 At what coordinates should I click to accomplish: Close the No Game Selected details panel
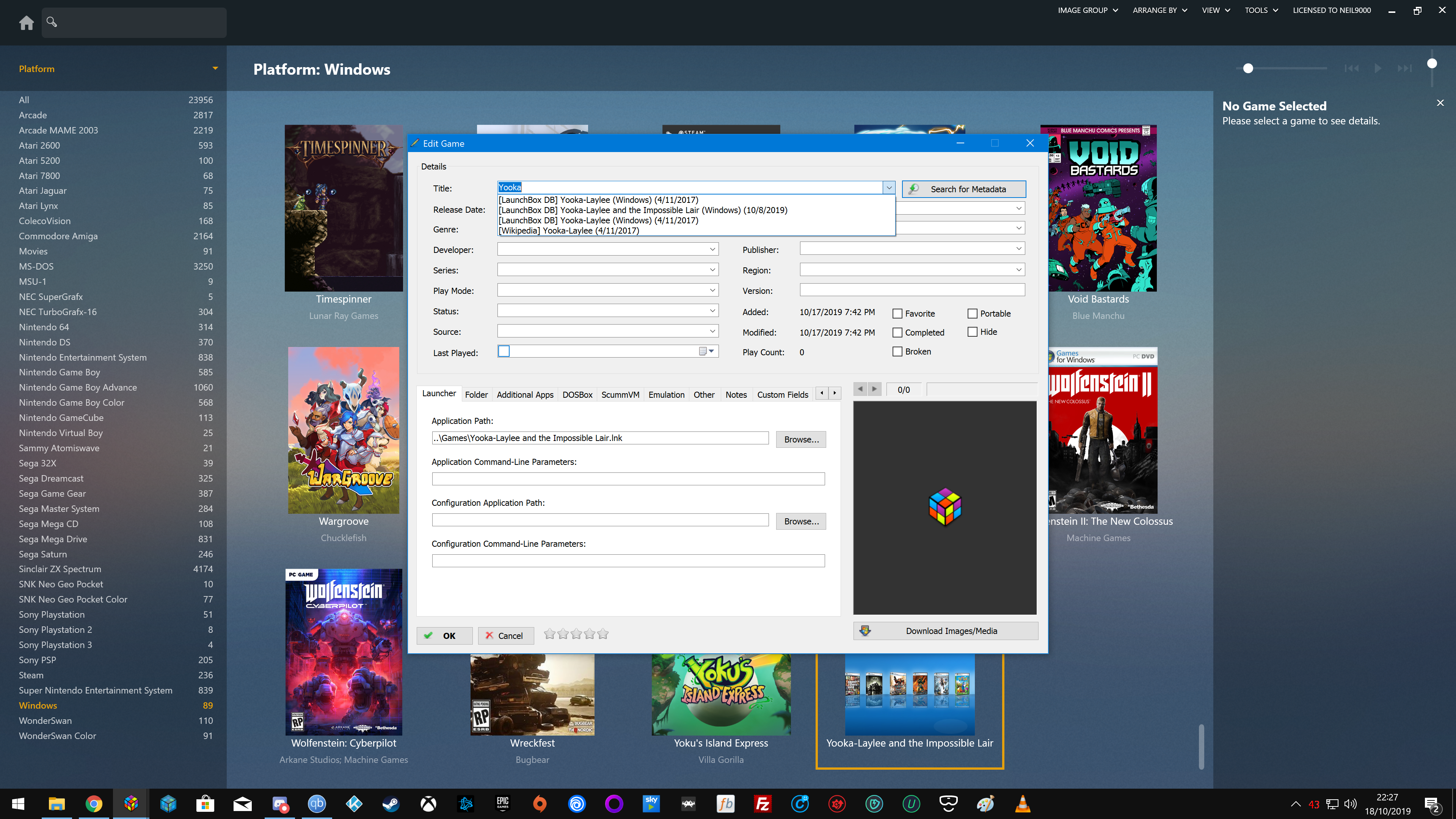pyautogui.click(x=1440, y=103)
